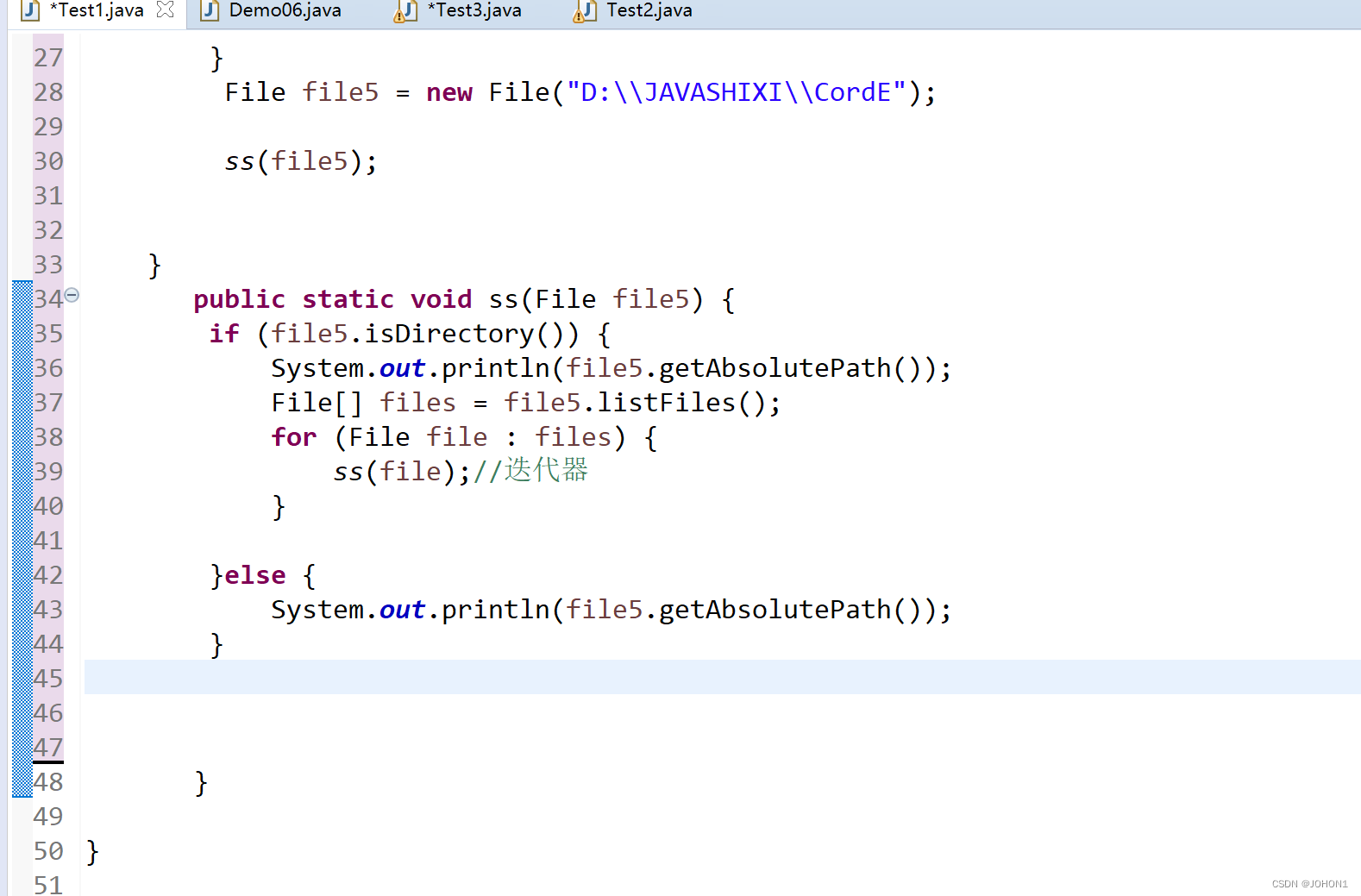Click the Test3.java warning file icon

(405, 11)
